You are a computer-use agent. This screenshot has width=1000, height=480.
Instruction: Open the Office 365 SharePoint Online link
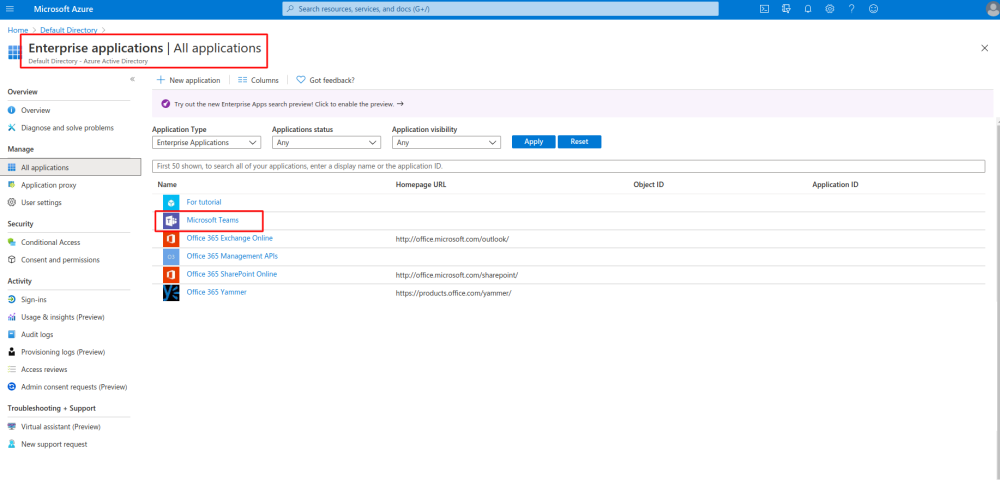[x=232, y=274]
